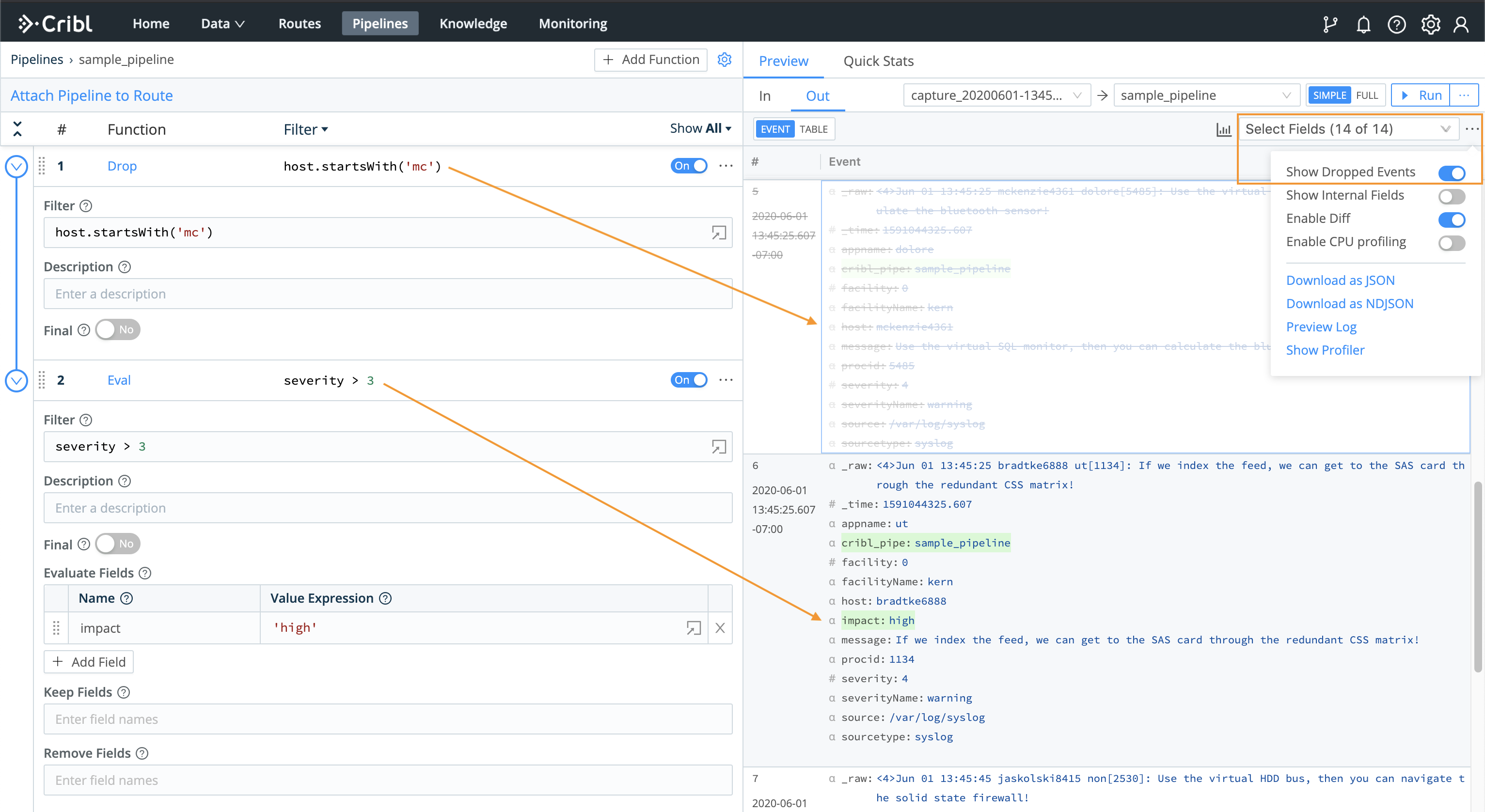The height and width of the screenshot is (812, 1485).
Task: Open the git branch version control icon
Action: (1329, 24)
